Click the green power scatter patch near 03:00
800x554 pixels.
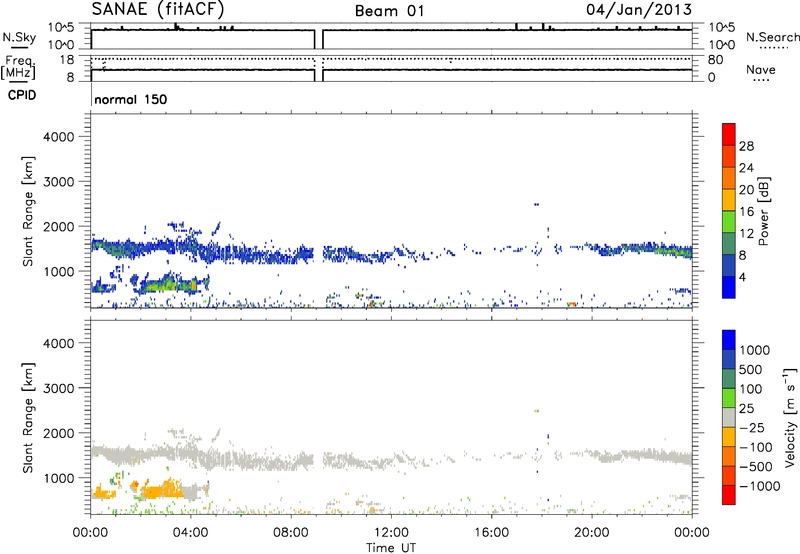[168, 284]
